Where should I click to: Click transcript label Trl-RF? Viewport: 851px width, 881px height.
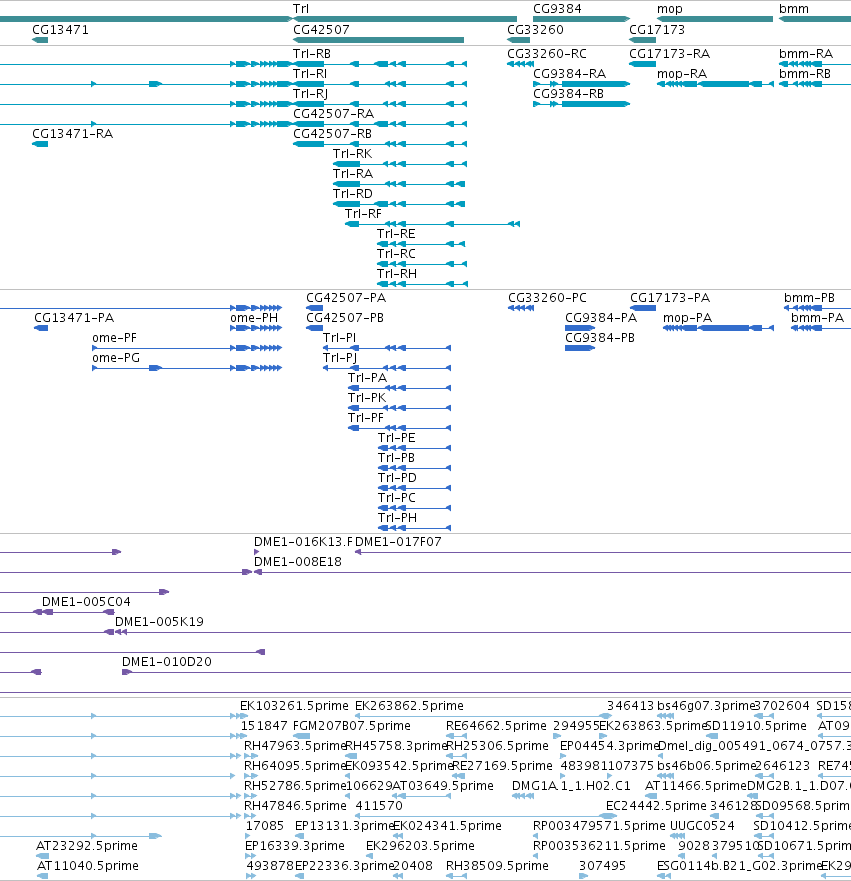(363, 214)
